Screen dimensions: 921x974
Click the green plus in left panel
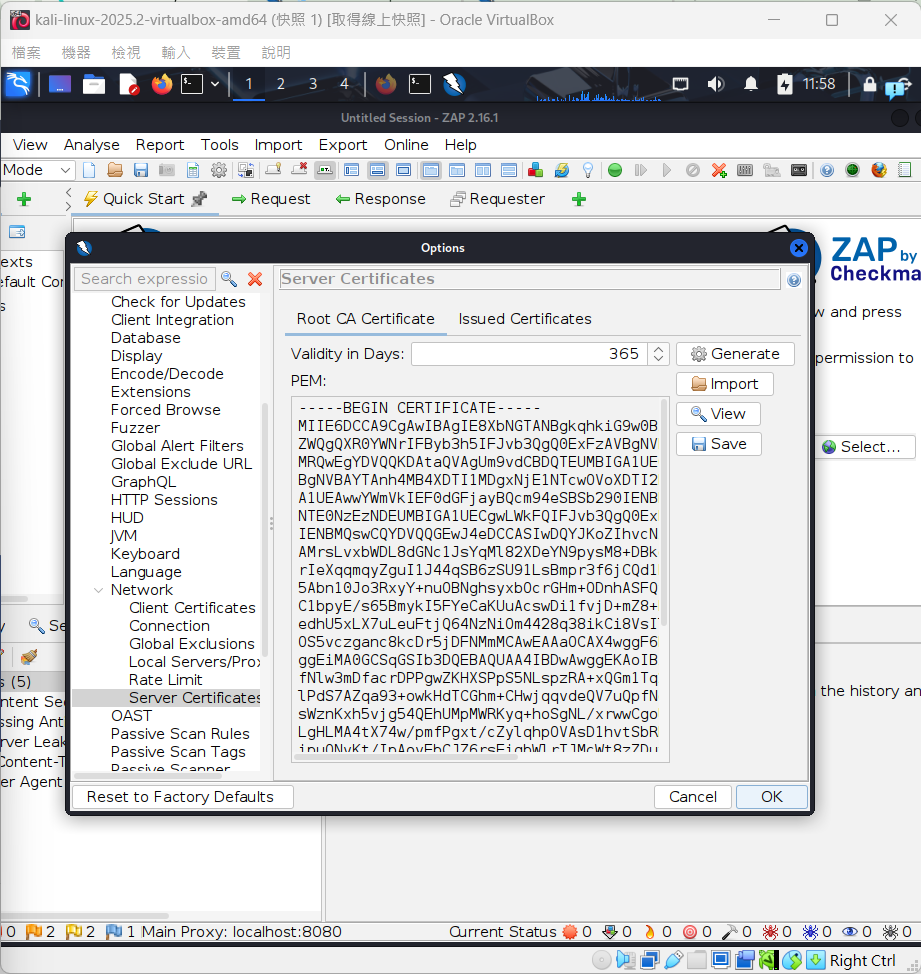[x=24, y=199]
